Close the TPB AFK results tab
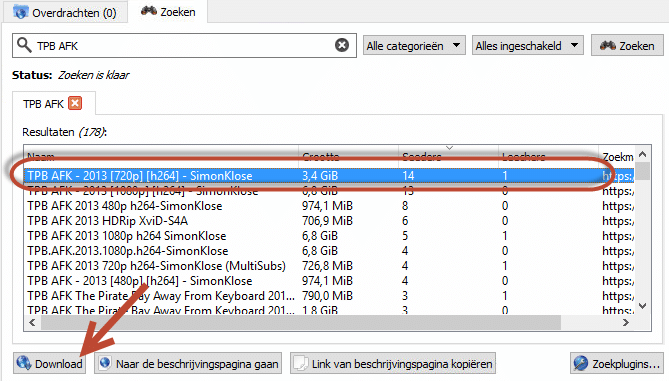Image resolution: width=669 pixels, height=381 pixels. click(76, 103)
